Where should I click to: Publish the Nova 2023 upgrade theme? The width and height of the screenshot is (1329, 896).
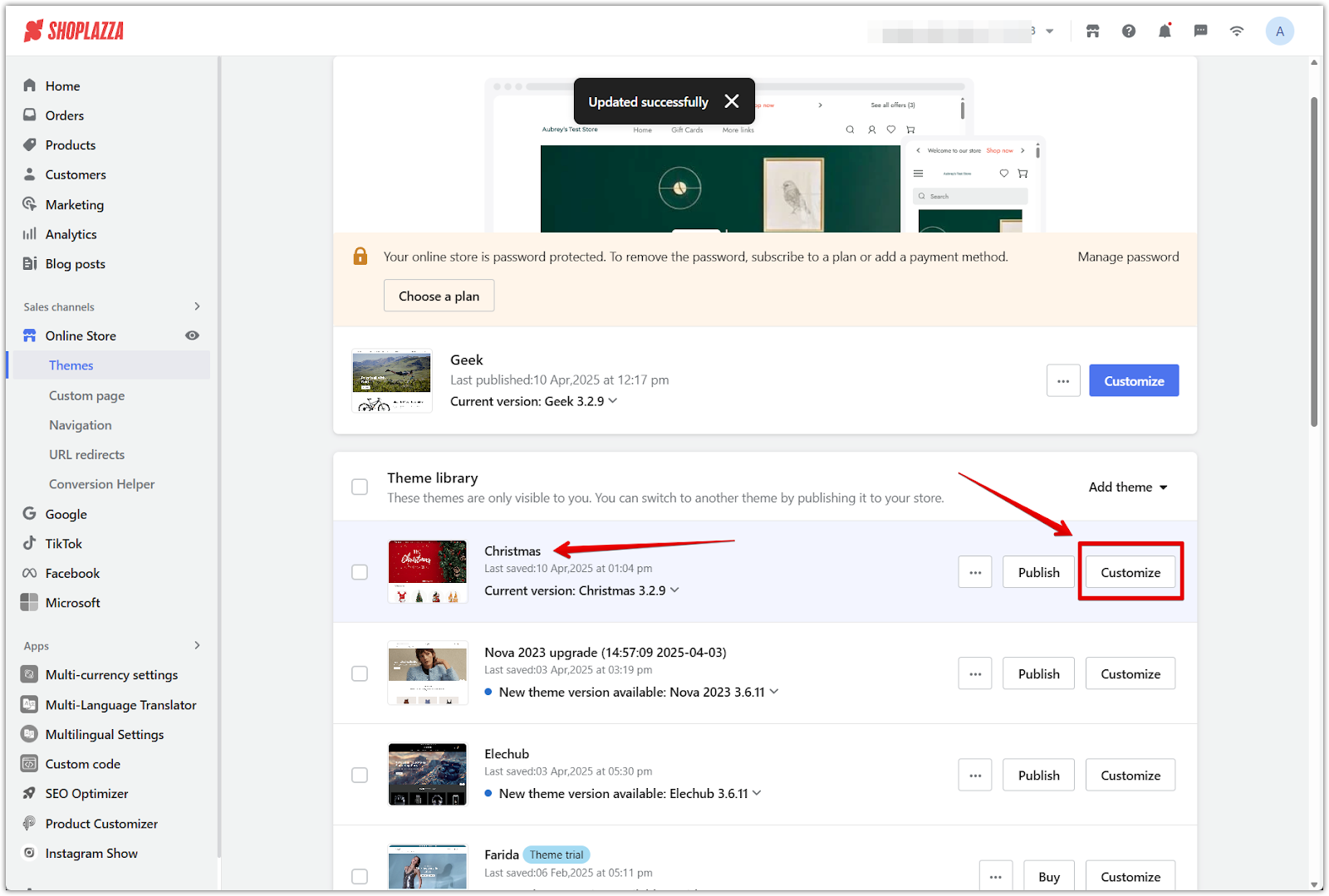pos(1038,673)
